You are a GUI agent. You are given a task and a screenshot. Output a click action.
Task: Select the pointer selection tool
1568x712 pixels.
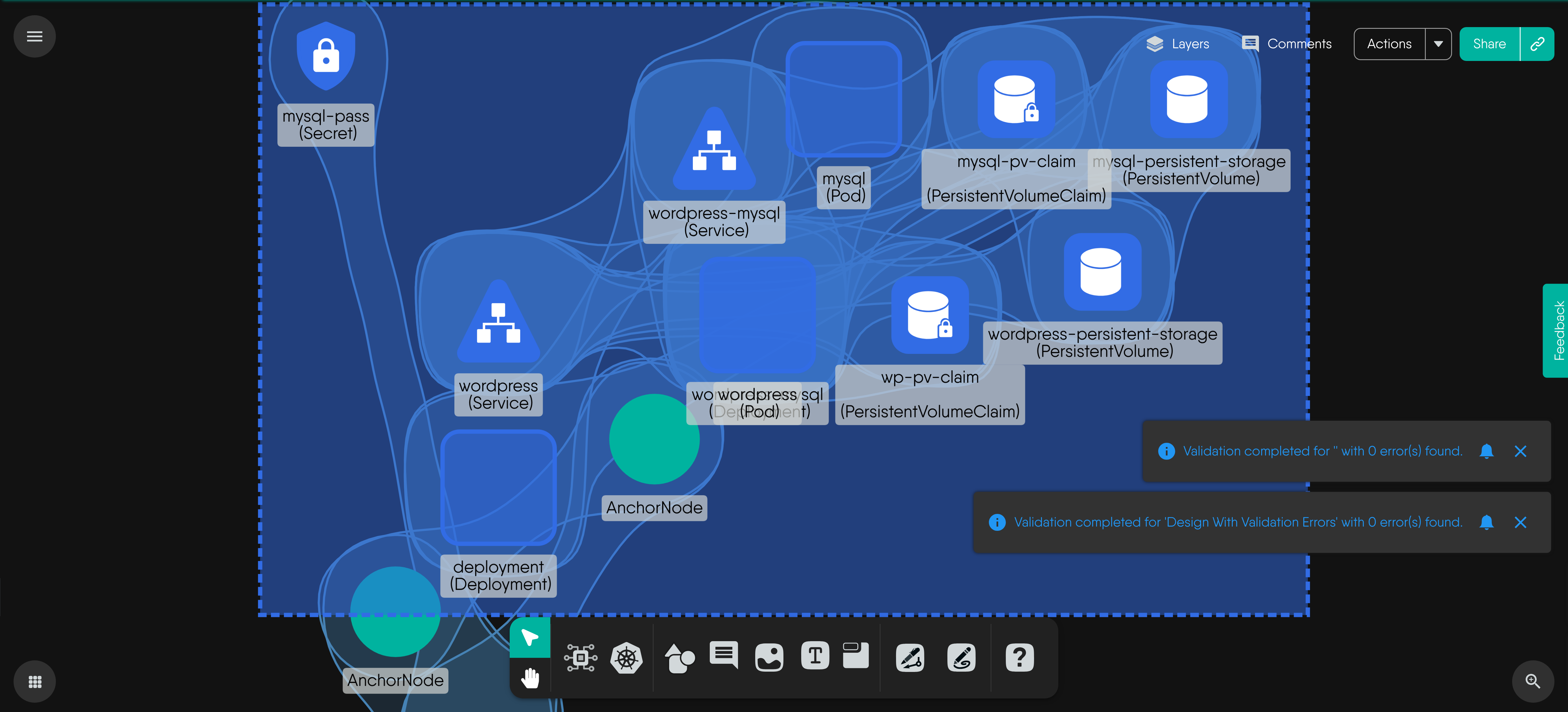[529, 637]
